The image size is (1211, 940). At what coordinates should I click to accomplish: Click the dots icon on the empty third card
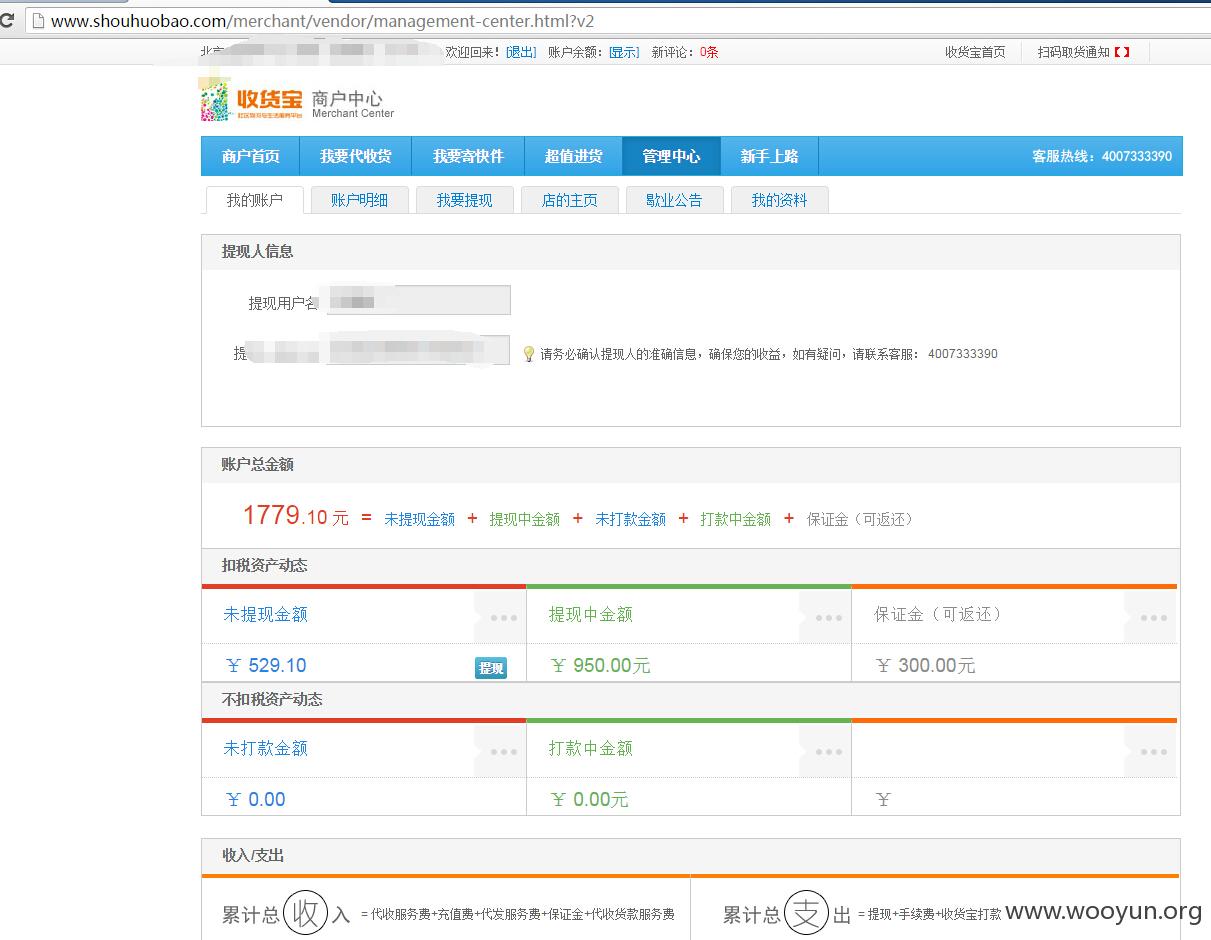click(x=1153, y=752)
